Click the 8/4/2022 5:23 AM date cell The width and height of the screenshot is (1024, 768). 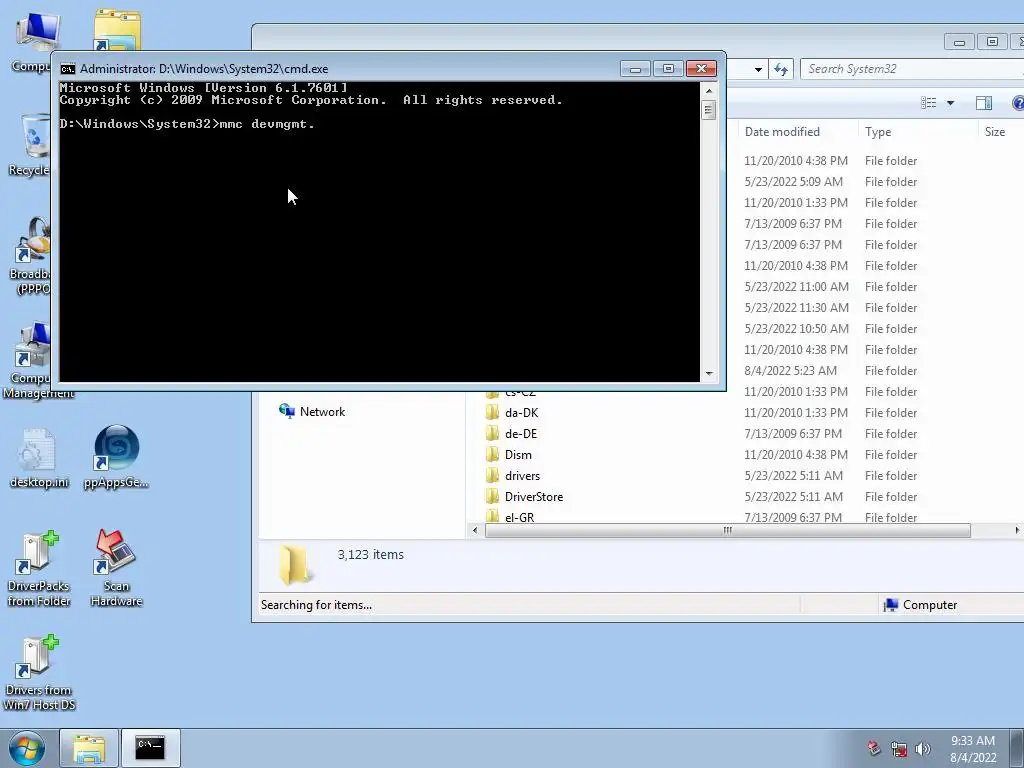(790, 371)
